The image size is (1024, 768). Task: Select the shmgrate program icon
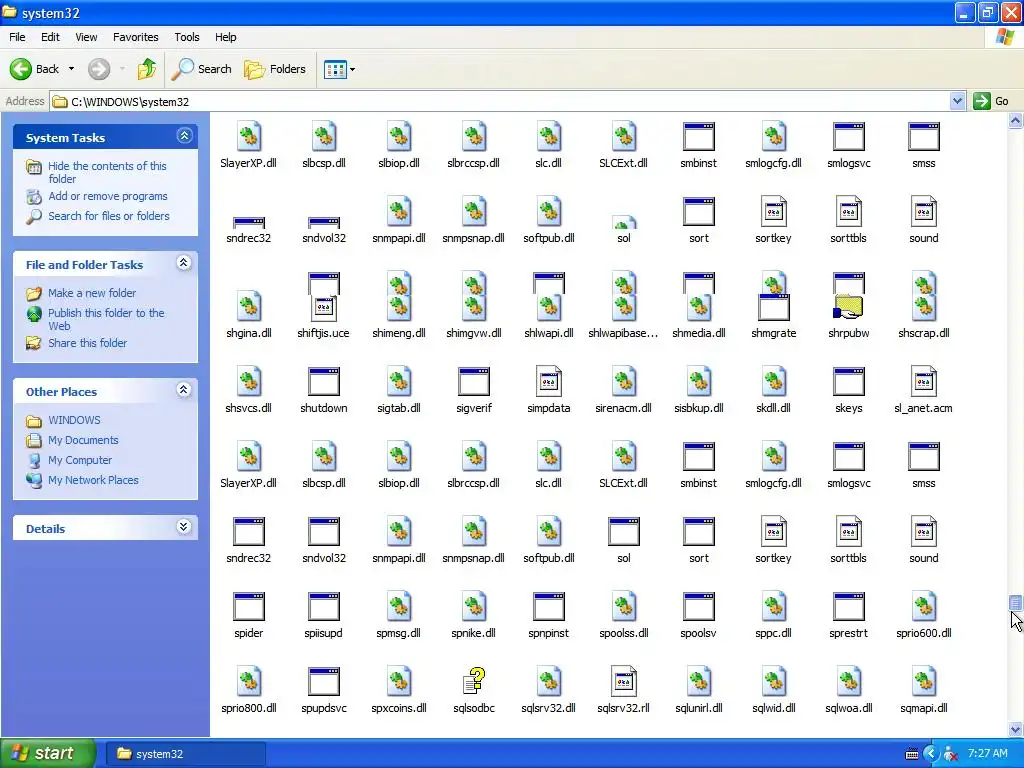pos(774,307)
